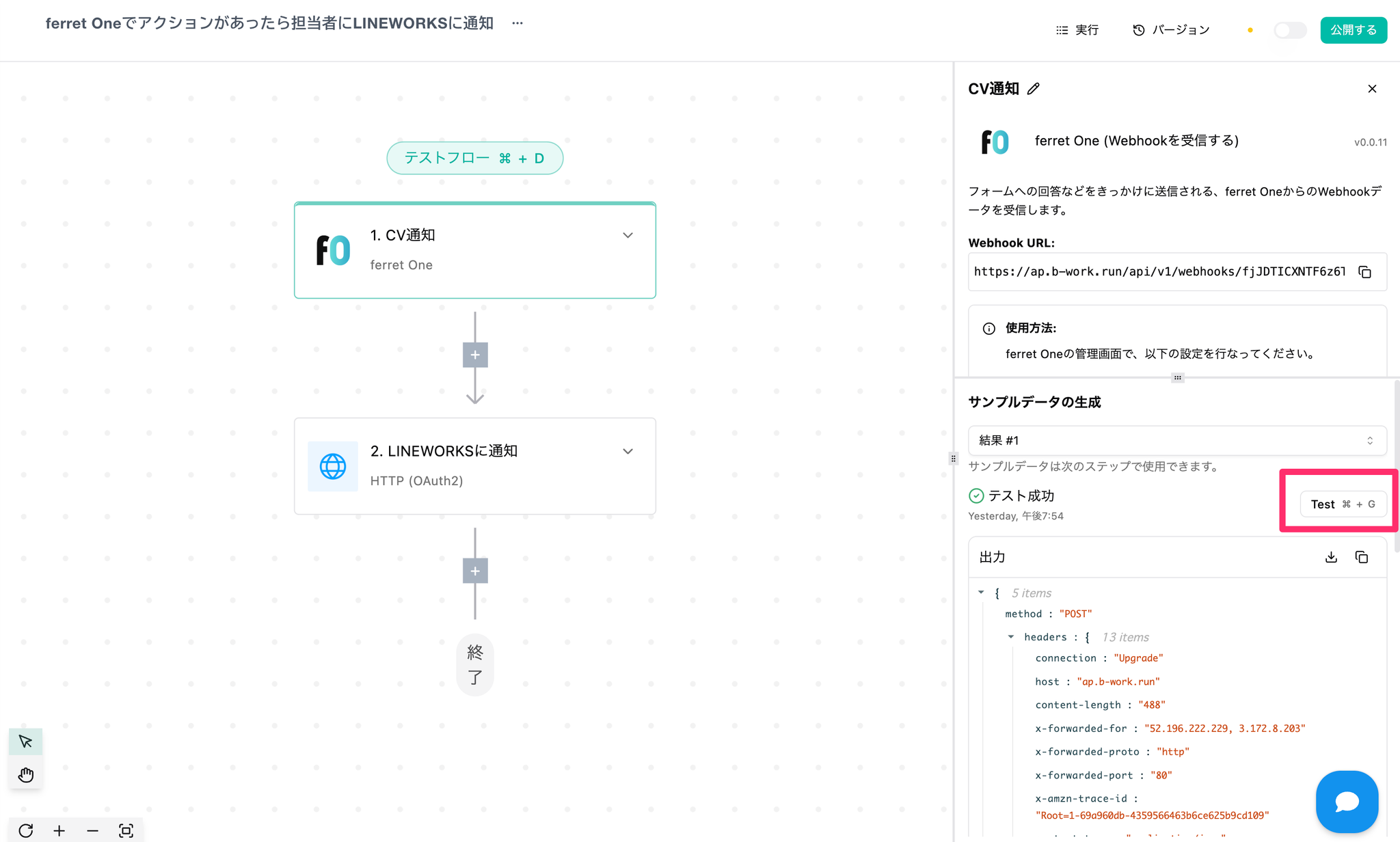Click the Test button
Viewport: 1400px width, 842px height.
click(1342, 504)
